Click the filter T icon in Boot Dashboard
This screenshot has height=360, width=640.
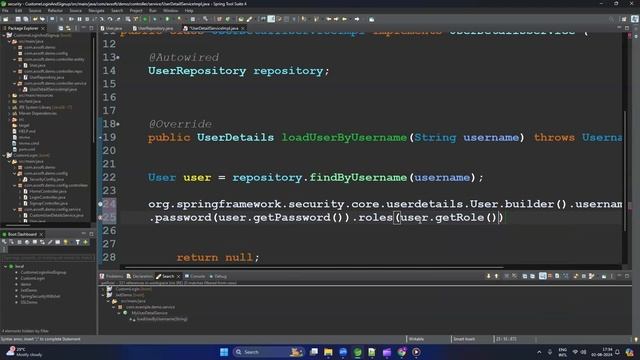pyautogui.click(x=78, y=242)
